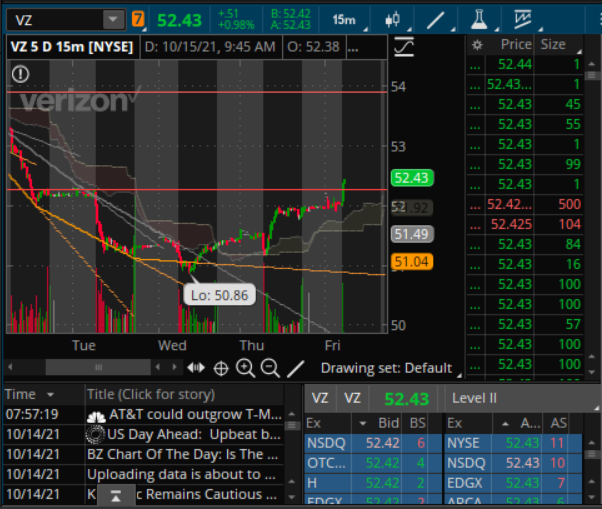Click the D: 10/15/21, 9:45 AM field

[x=210, y=47]
